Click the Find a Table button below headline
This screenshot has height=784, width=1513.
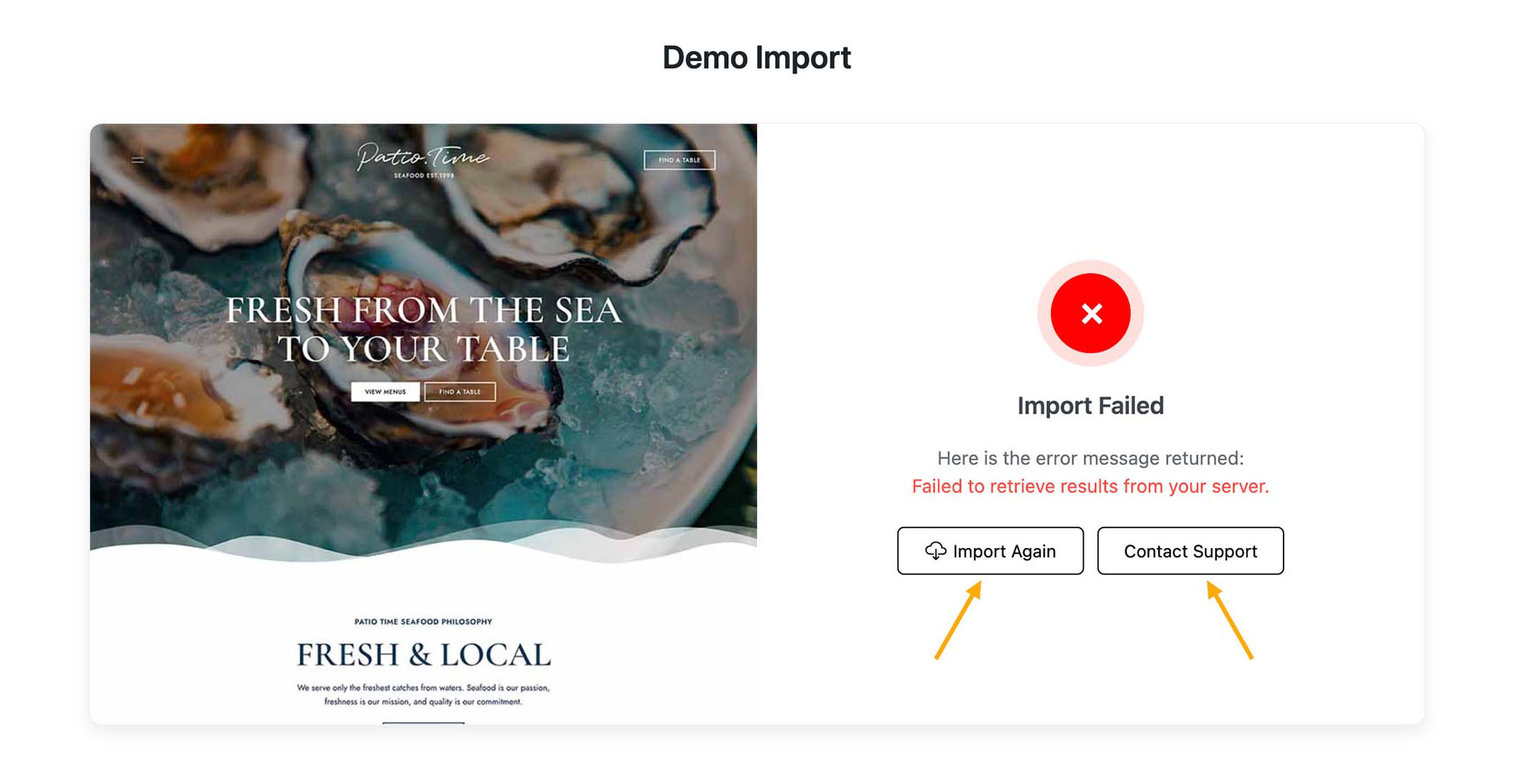pyautogui.click(x=460, y=392)
